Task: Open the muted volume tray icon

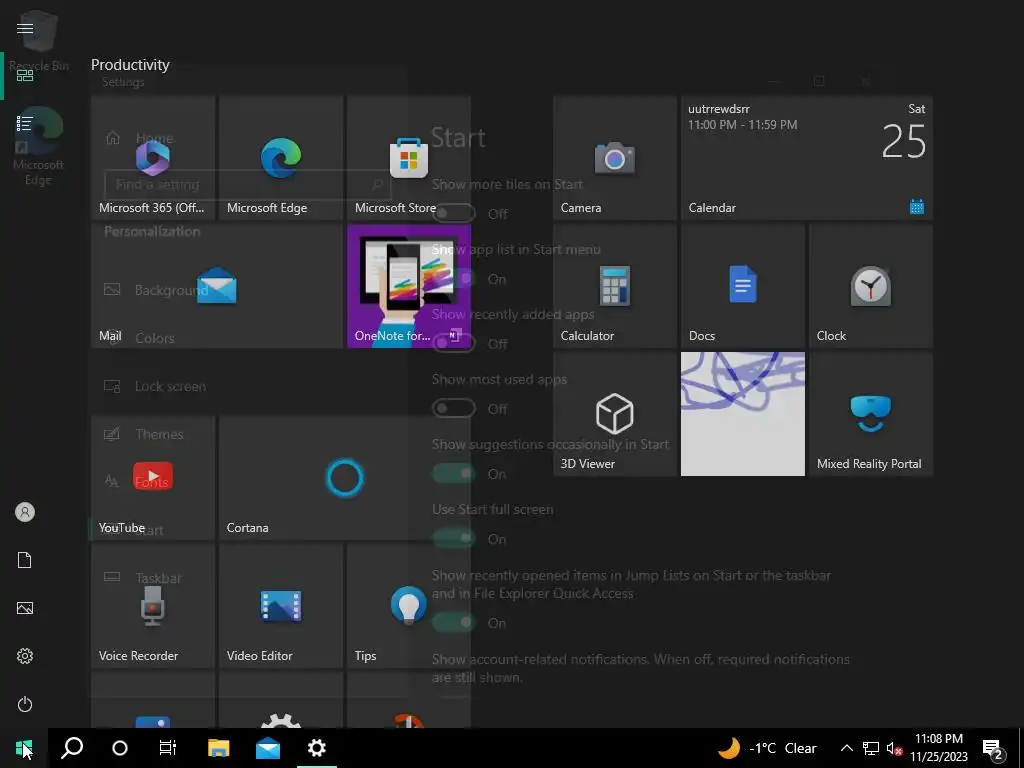Action: pyautogui.click(x=894, y=748)
